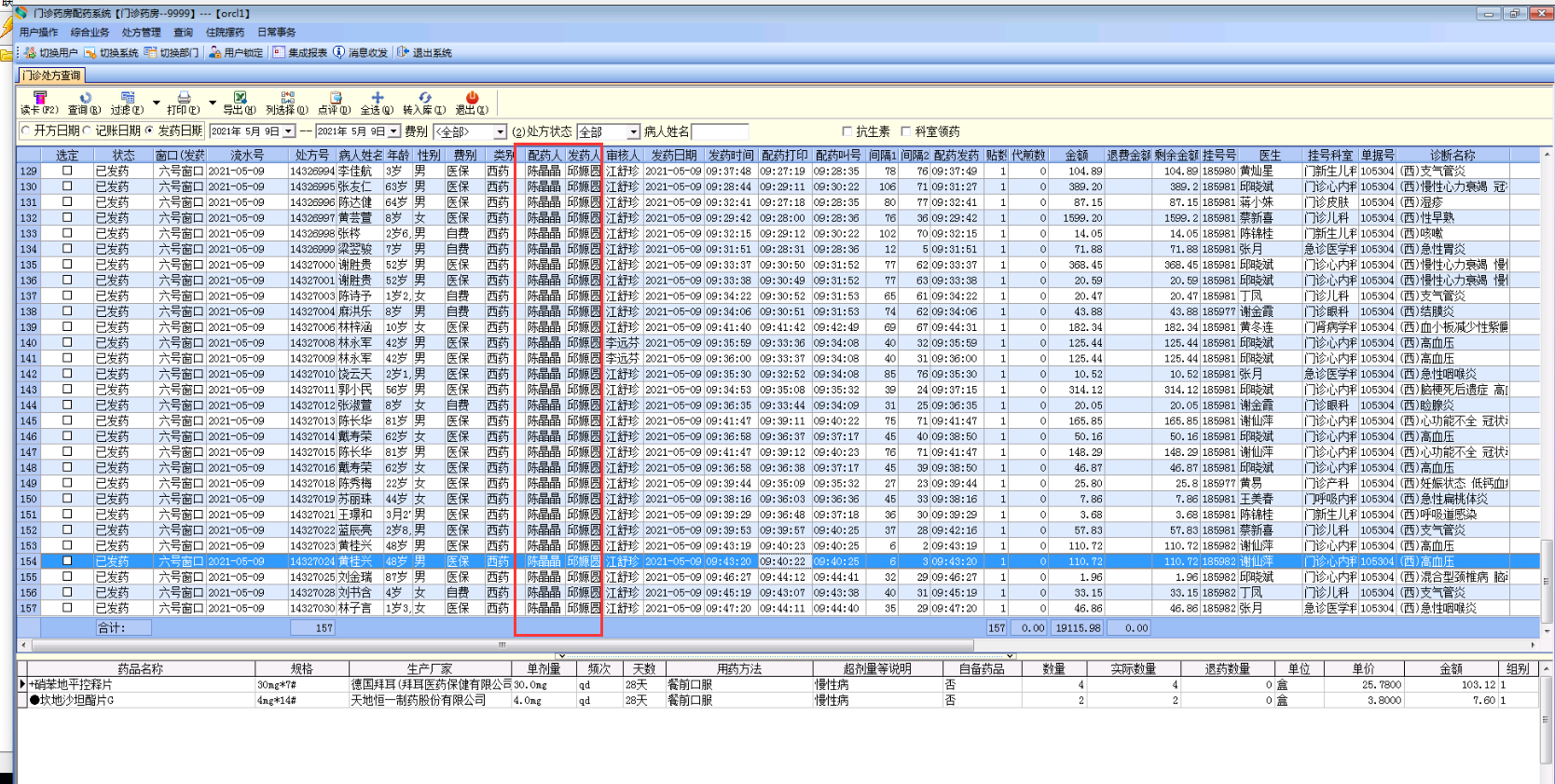The width and height of the screenshot is (1555, 784).
Task: Tick the 科室领药 checkbox
Action: point(906,131)
